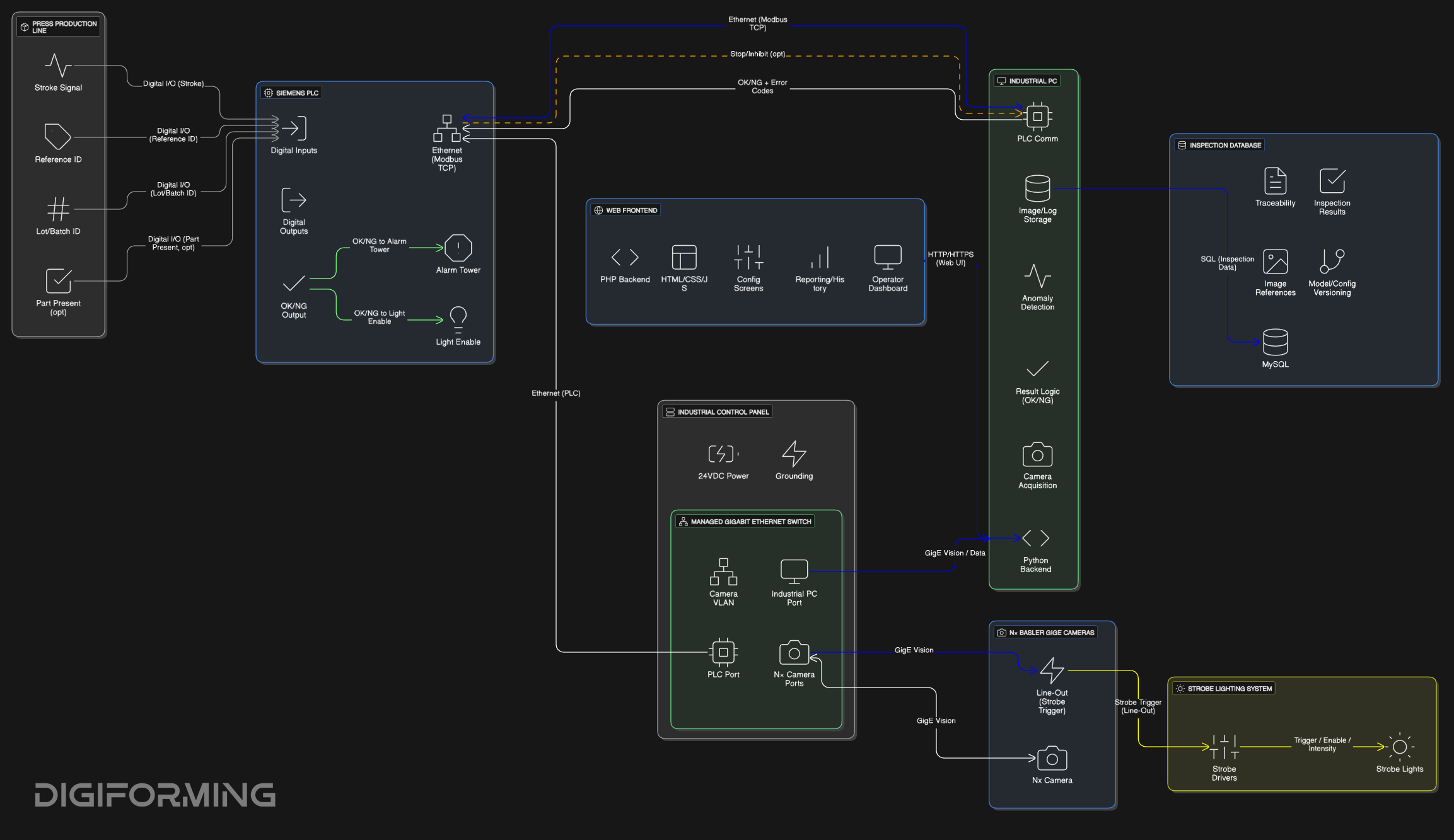Viewport: 1454px width, 840px height.
Task: Click the Digital Outputs icon
Action: [294, 200]
